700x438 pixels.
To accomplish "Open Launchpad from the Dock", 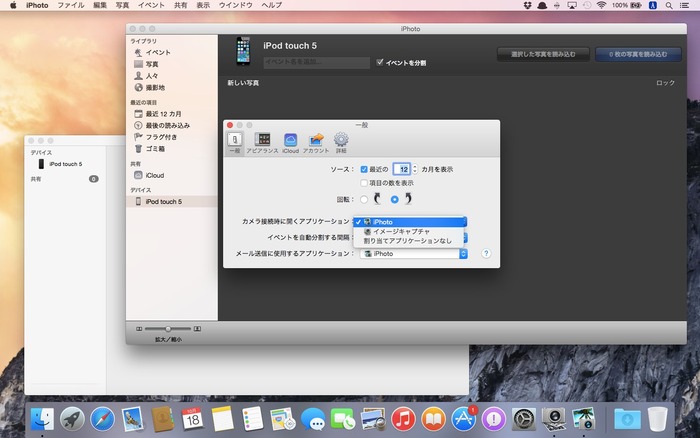I will coord(72,419).
